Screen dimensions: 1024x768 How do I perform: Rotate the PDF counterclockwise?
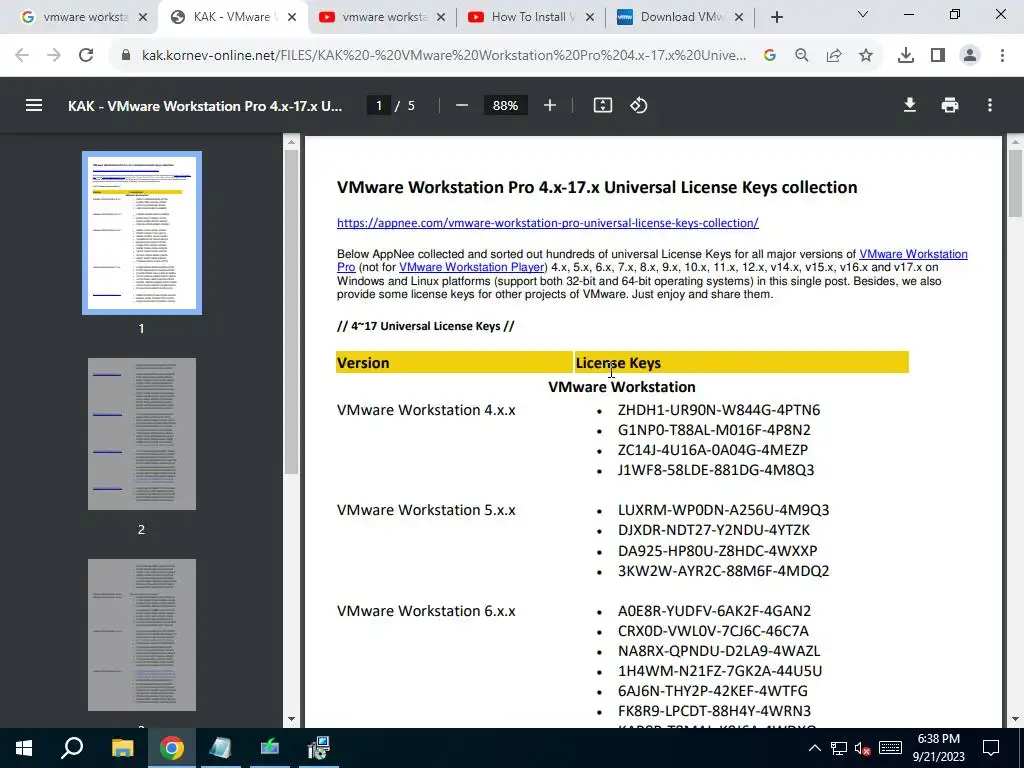point(639,105)
